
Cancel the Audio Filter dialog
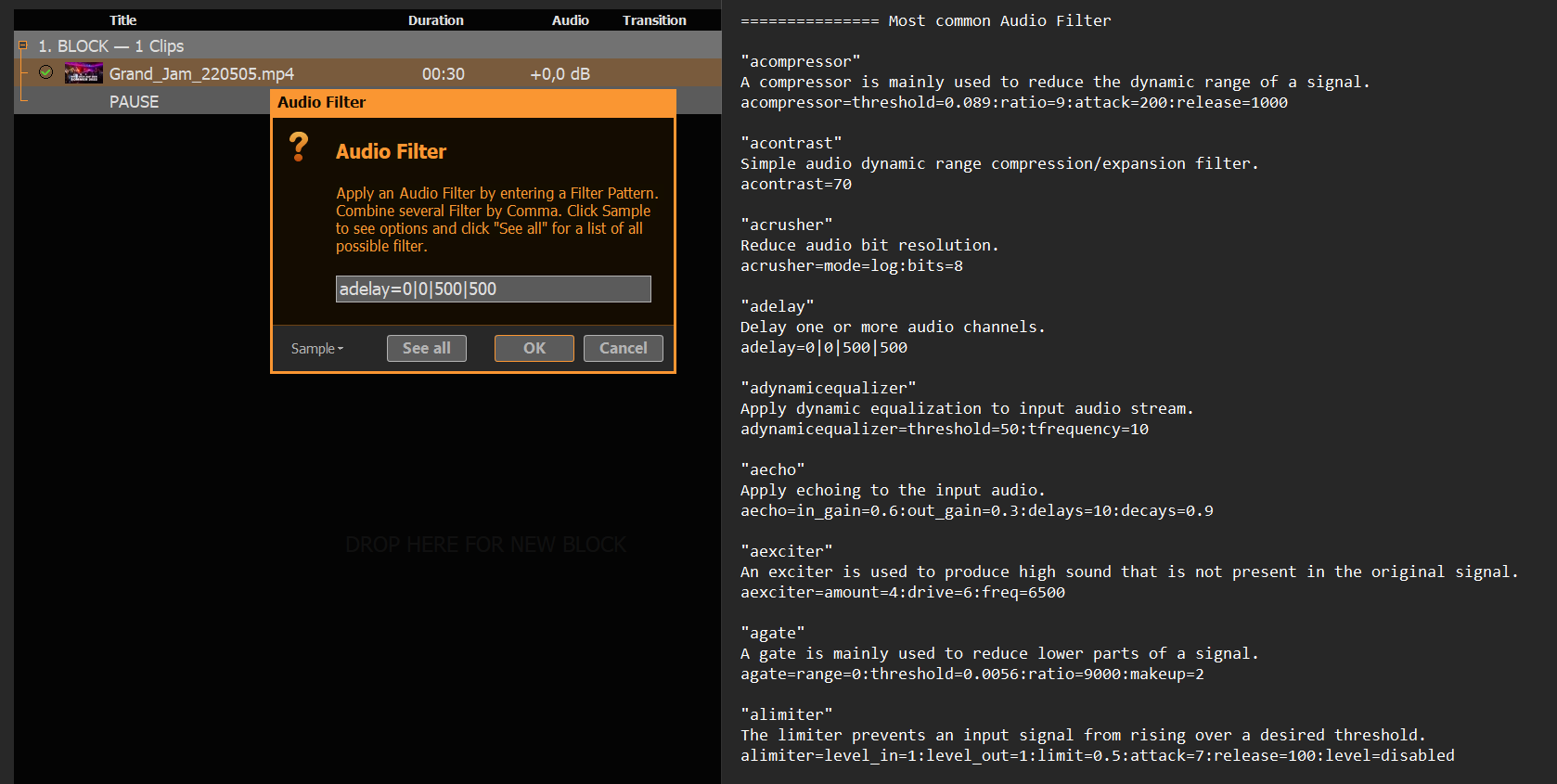(623, 348)
